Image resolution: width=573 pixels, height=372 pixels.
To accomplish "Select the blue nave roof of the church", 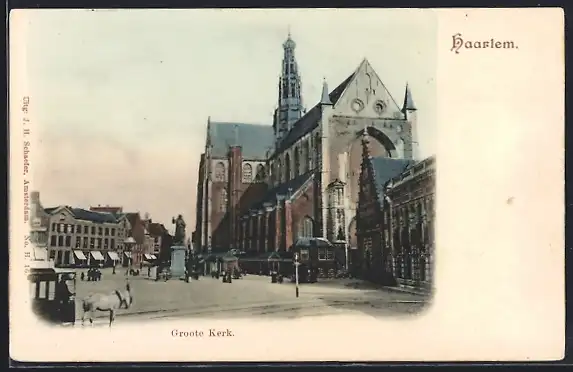I will (241, 141).
